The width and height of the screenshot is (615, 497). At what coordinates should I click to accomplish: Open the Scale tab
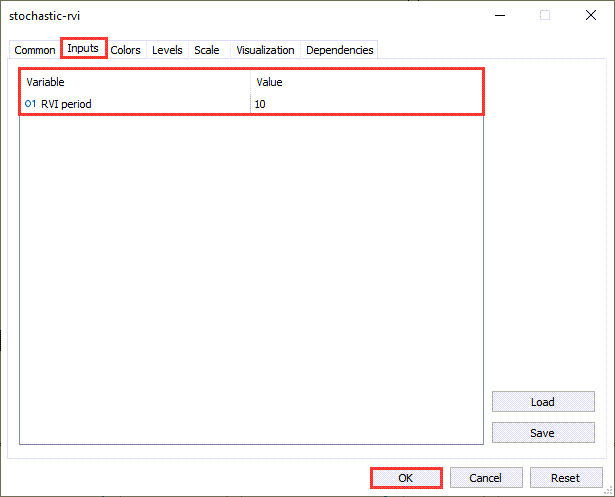point(207,50)
